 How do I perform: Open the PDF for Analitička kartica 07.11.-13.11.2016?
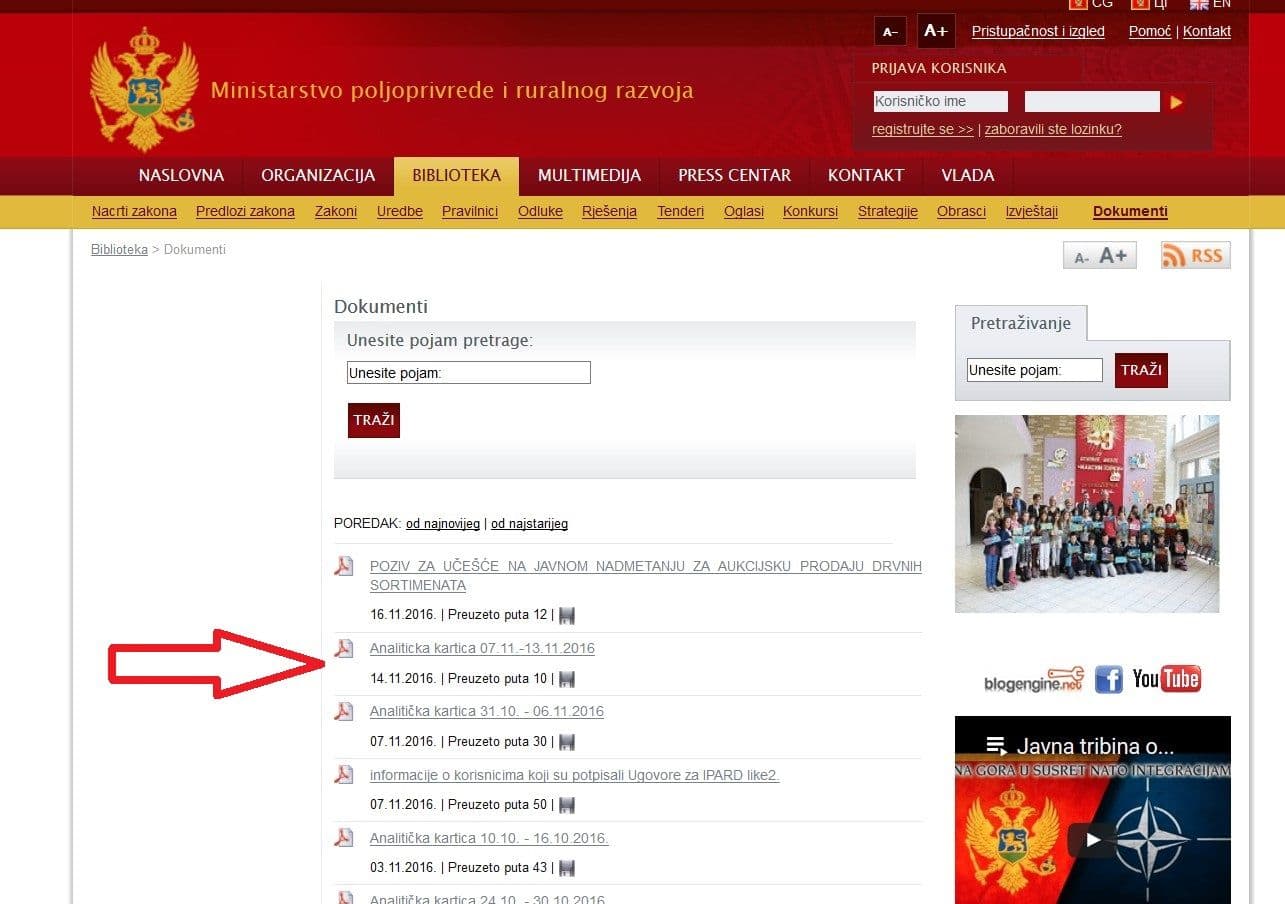point(481,648)
